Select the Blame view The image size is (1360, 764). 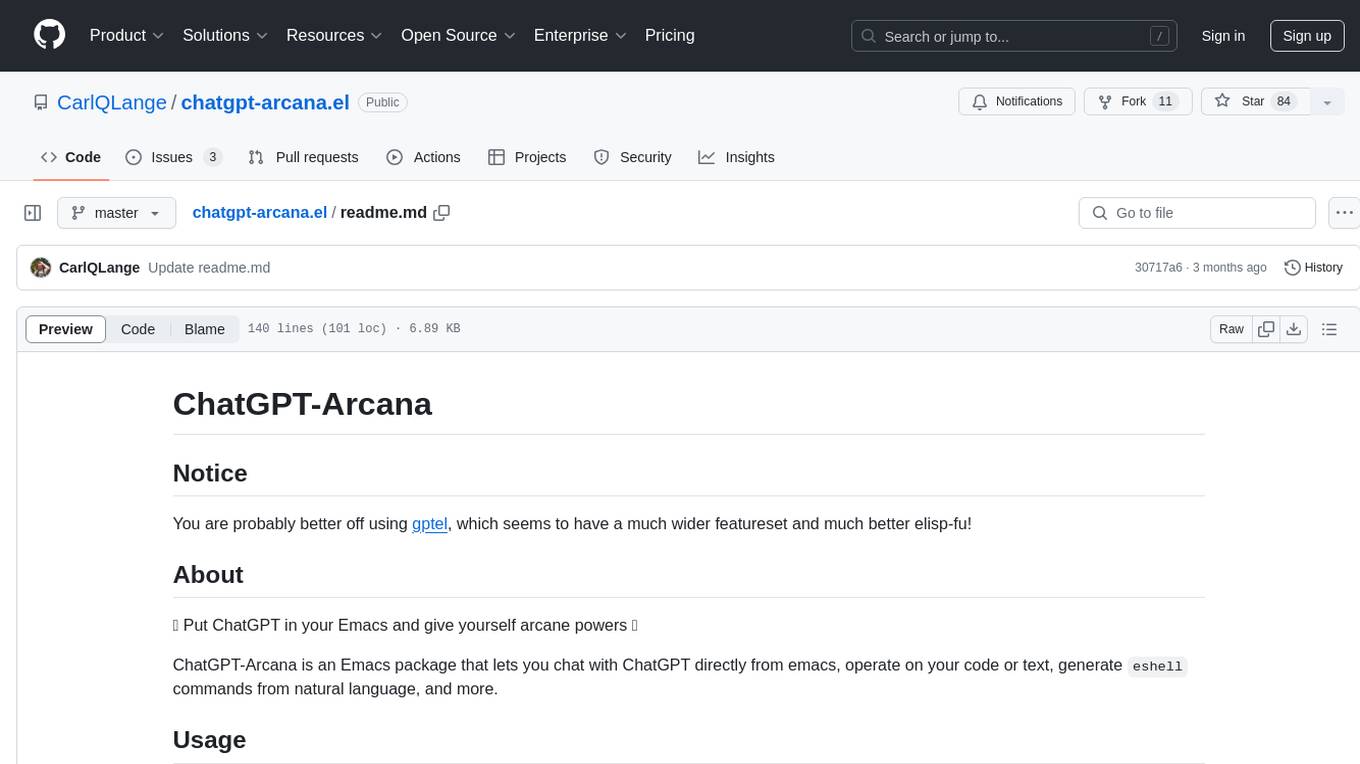click(204, 329)
